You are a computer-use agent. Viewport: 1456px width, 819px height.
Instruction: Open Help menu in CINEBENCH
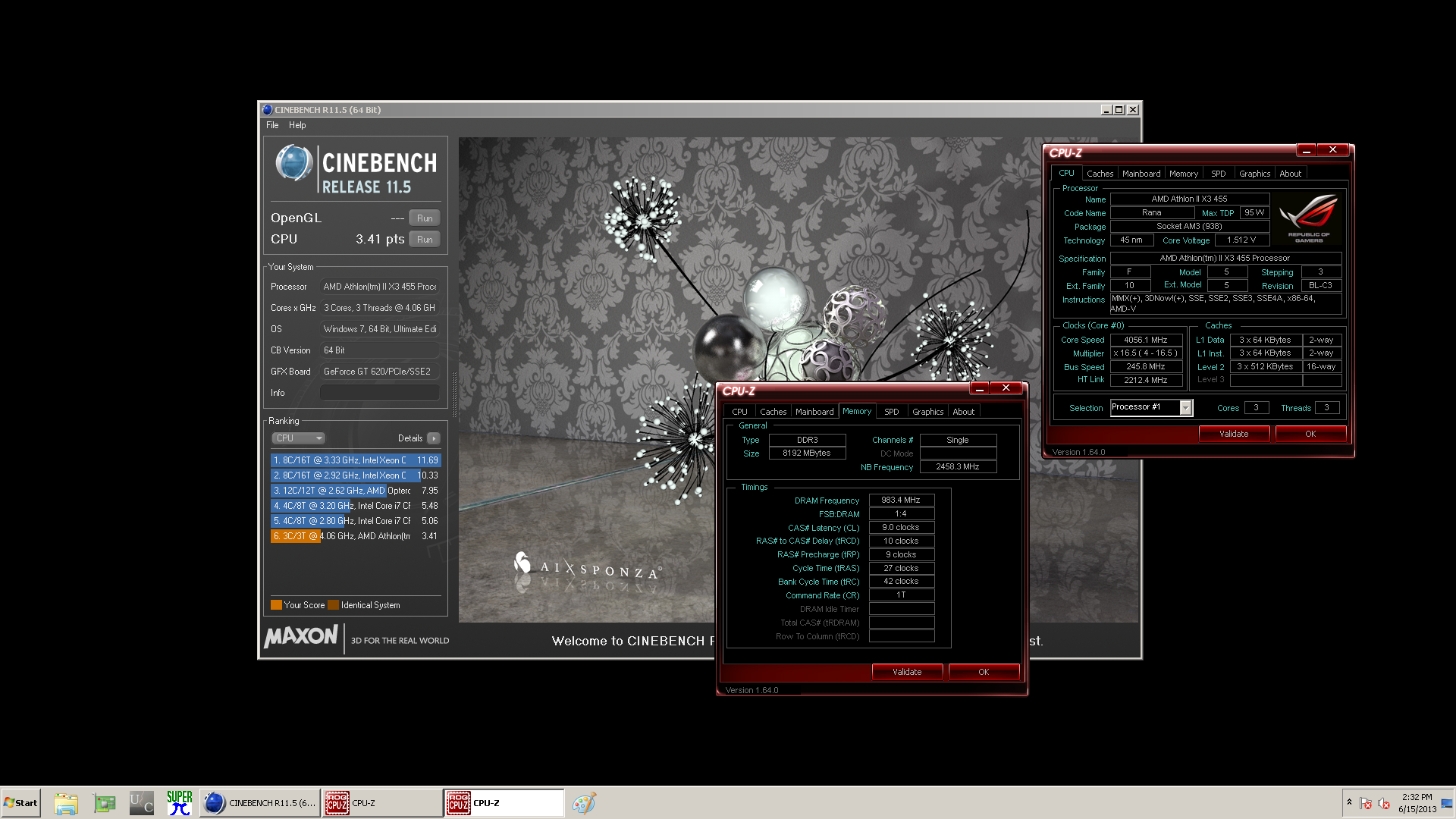pos(297,125)
